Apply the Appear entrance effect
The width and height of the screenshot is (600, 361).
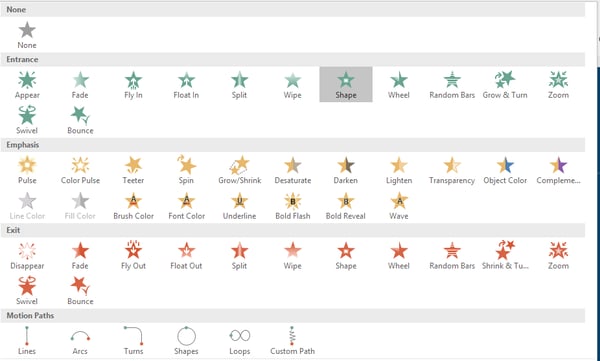coord(27,85)
